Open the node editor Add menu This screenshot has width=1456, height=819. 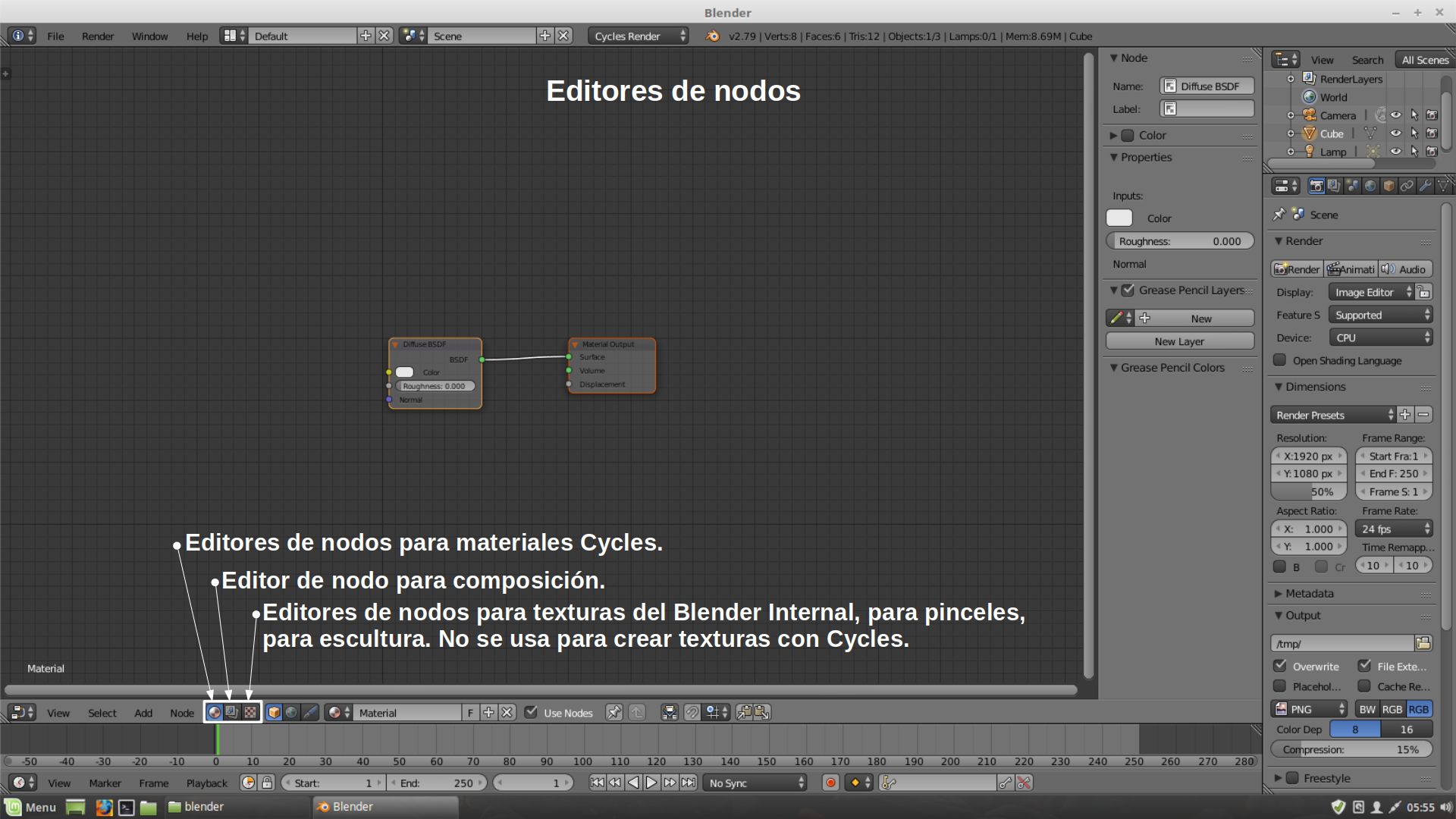(143, 713)
